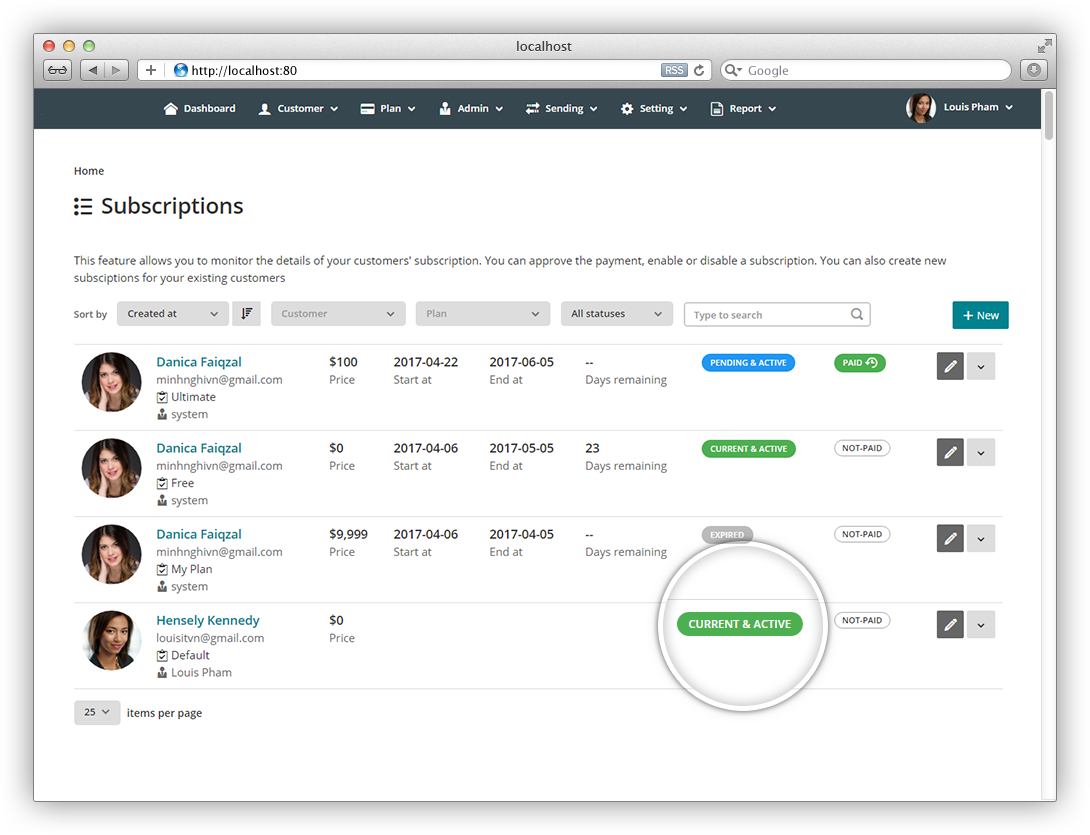Click the home icon next to Dashboard
The width and height of the screenshot is (1090, 835).
(x=169, y=108)
